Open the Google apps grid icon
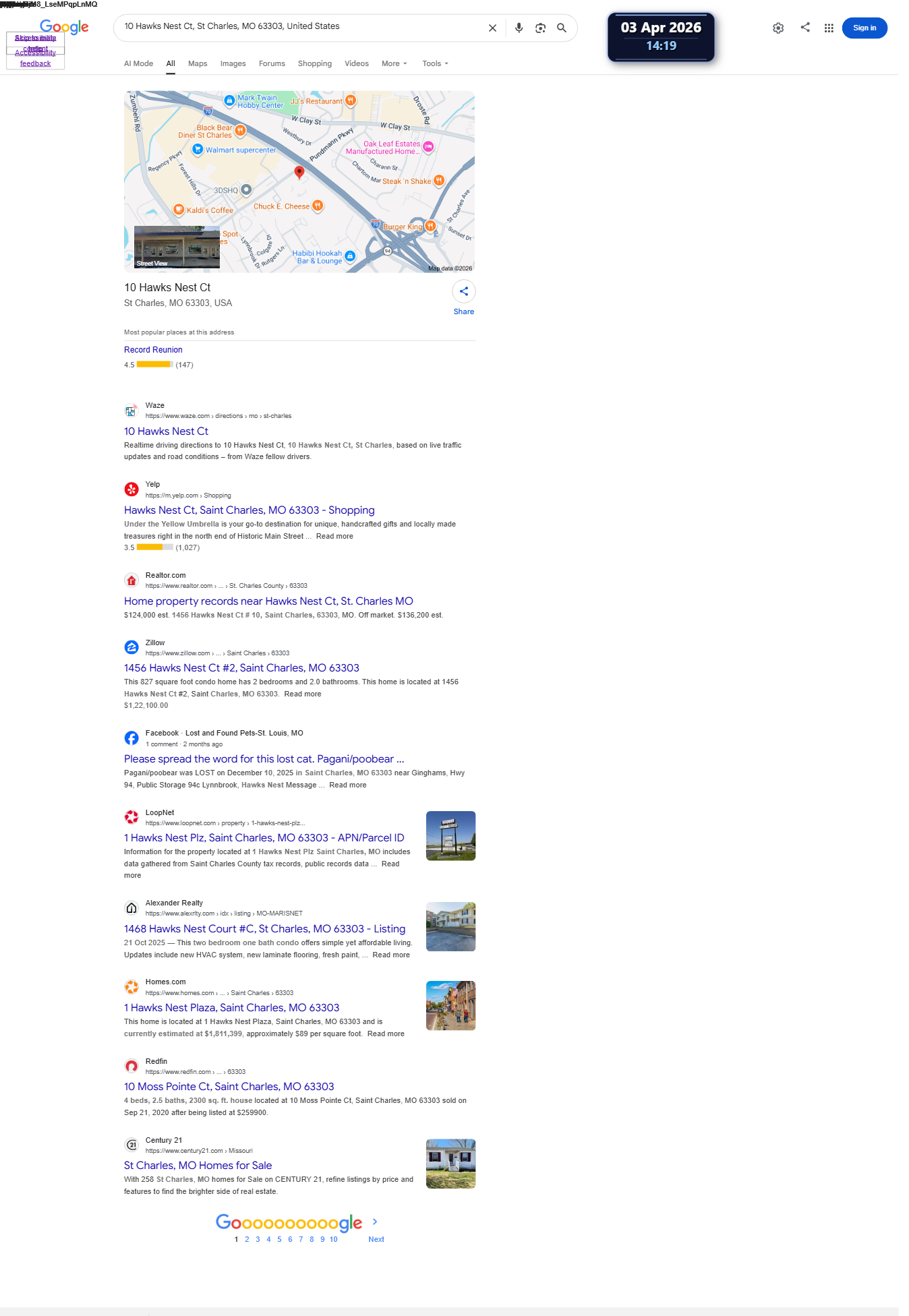 [x=829, y=28]
